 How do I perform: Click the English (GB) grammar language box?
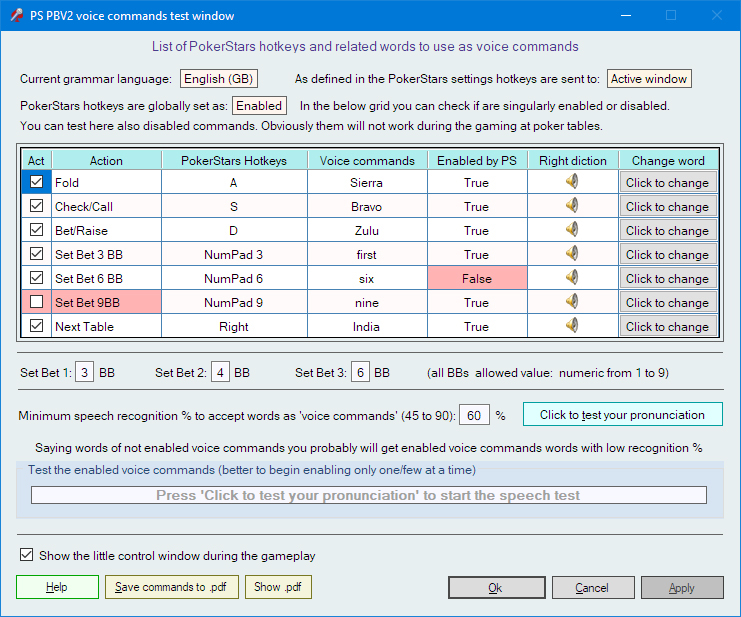click(x=219, y=78)
